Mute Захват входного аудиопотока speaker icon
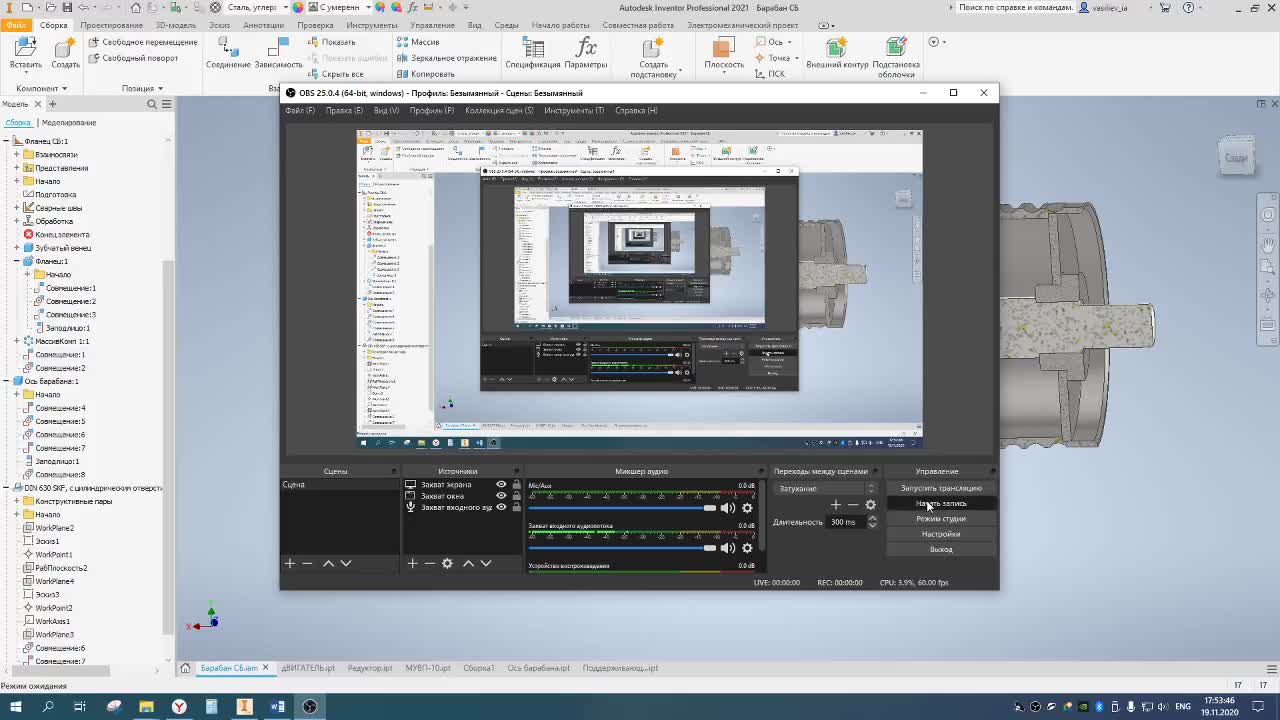The image size is (1280, 720). (728, 548)
